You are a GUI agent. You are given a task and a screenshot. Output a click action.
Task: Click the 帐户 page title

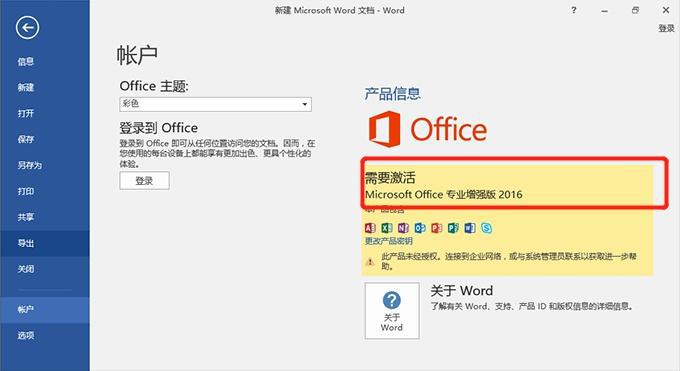(x=137, y=56)
